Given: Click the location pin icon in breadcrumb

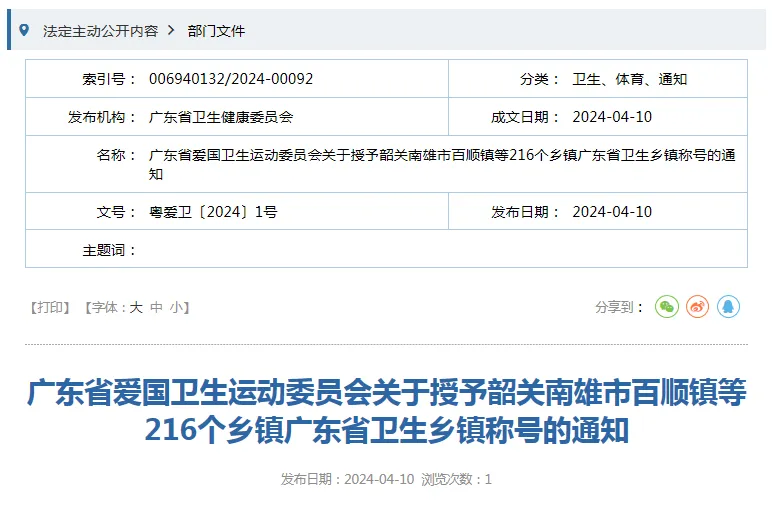Looking at the screenshot, I should [x=24, y=30].
